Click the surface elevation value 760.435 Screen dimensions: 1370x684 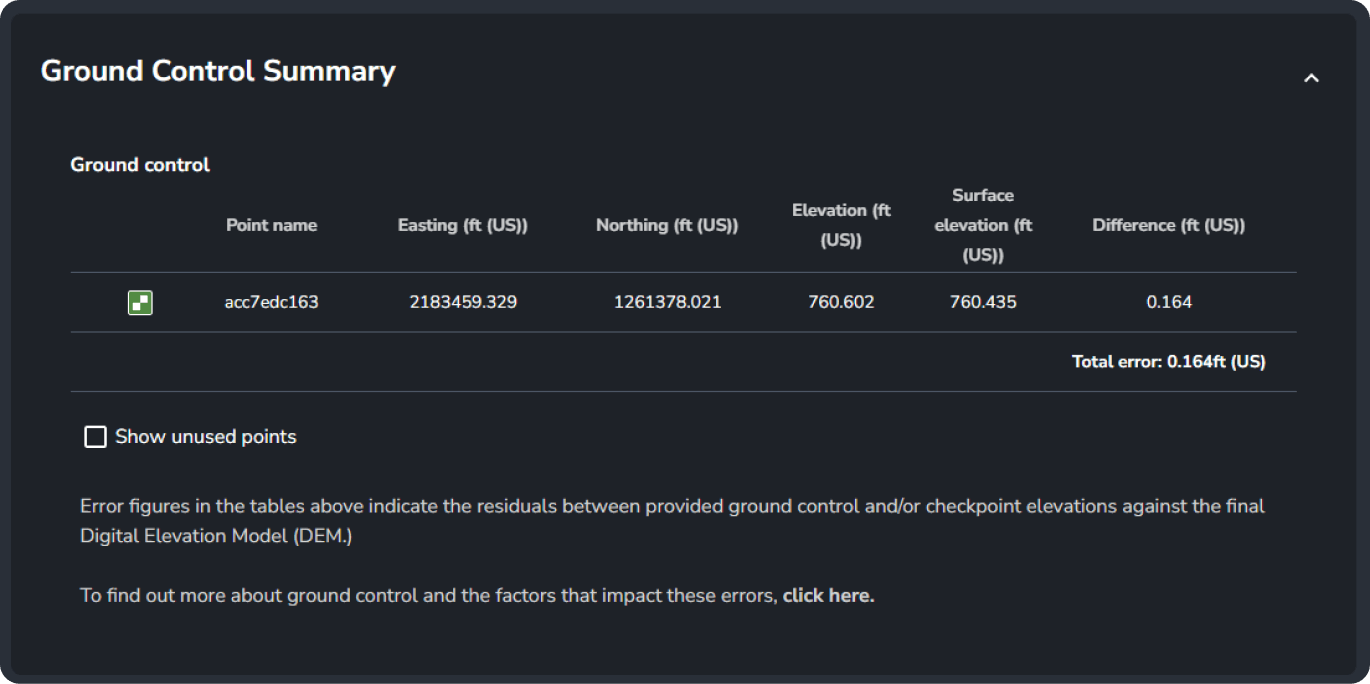click(983, 302)
